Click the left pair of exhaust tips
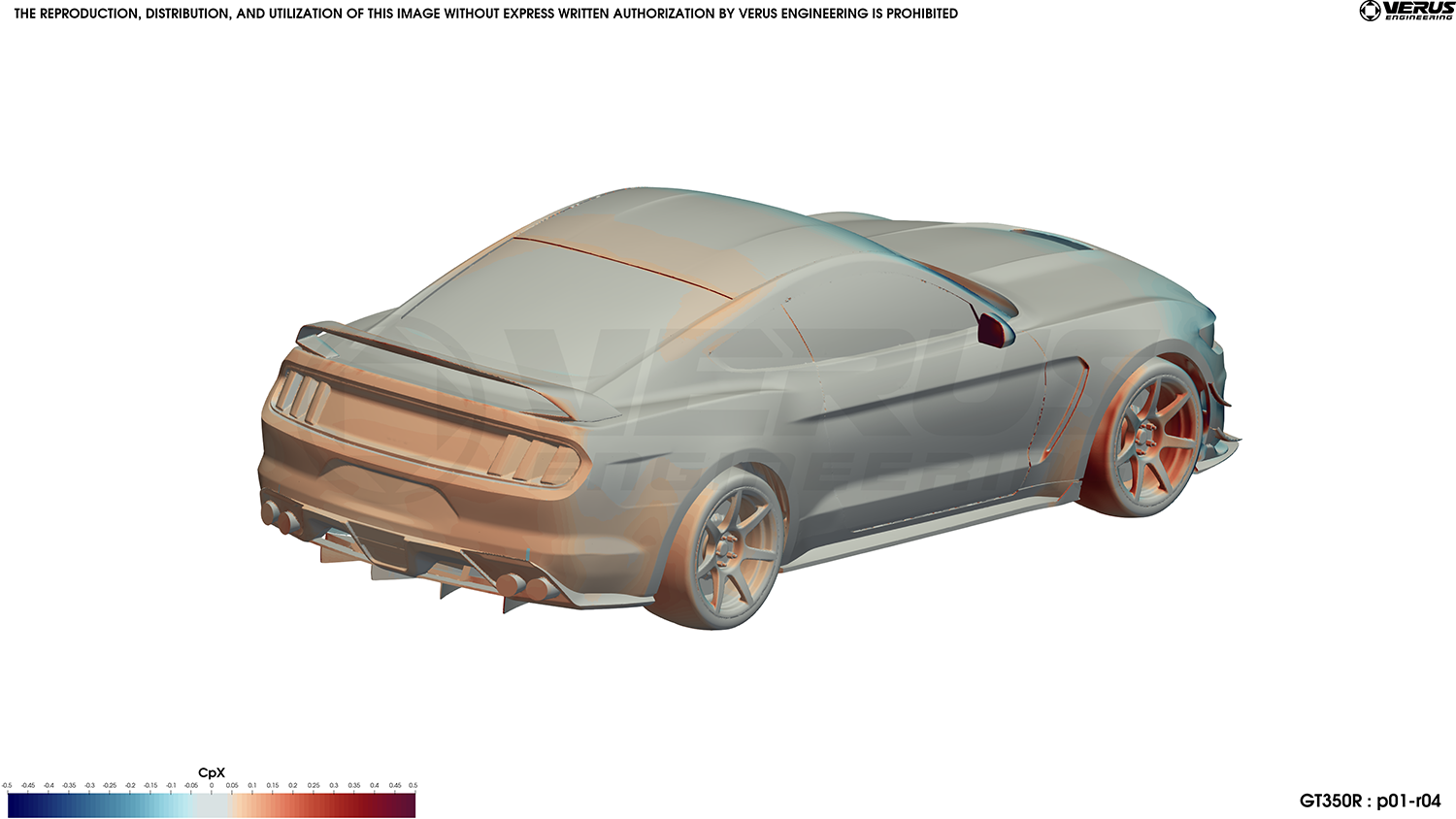 click(x=280, y=516)
